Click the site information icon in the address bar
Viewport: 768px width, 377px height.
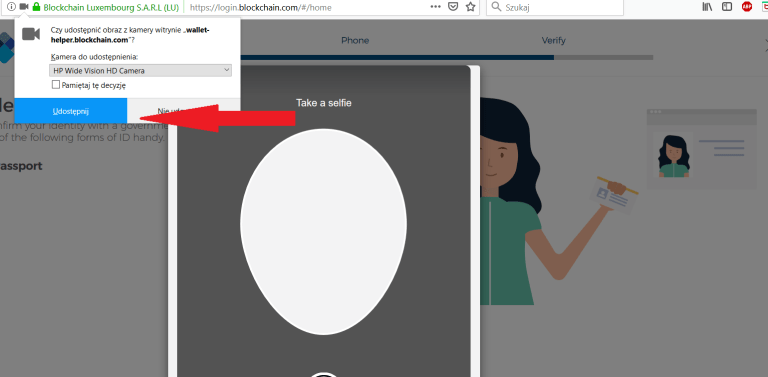coord(11,7)
